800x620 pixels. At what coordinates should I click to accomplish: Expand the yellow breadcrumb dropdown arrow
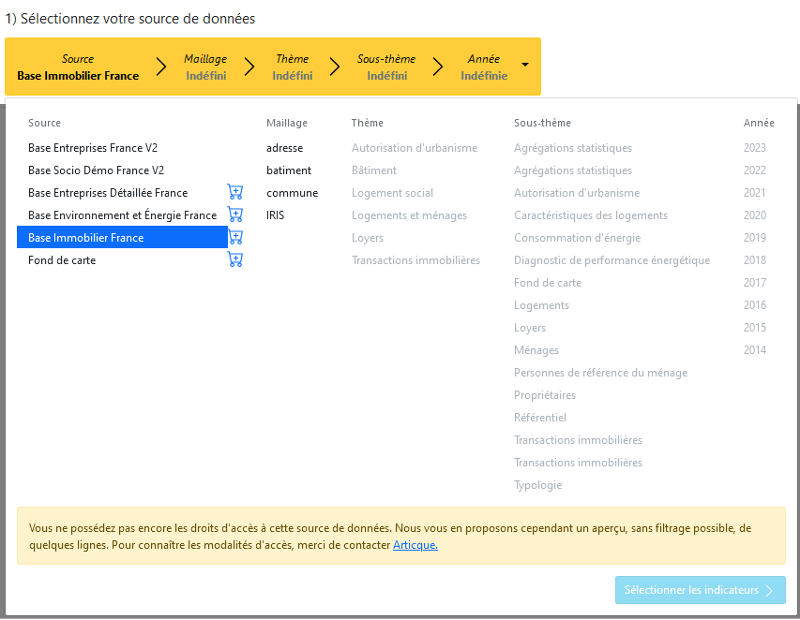click(526, 68)
